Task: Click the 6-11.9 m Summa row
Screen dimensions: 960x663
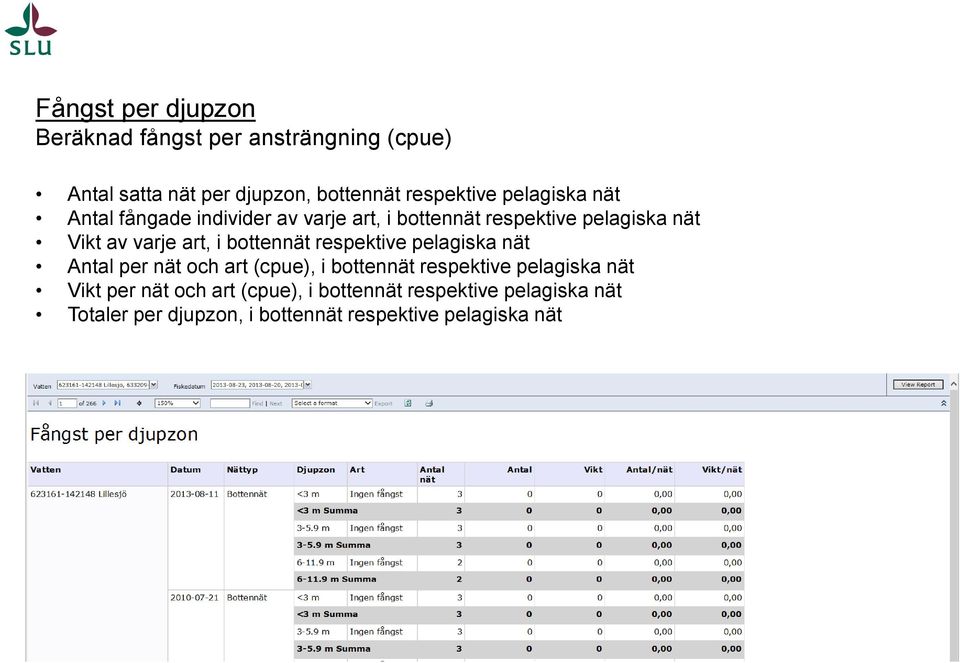Action: point(519,579)
